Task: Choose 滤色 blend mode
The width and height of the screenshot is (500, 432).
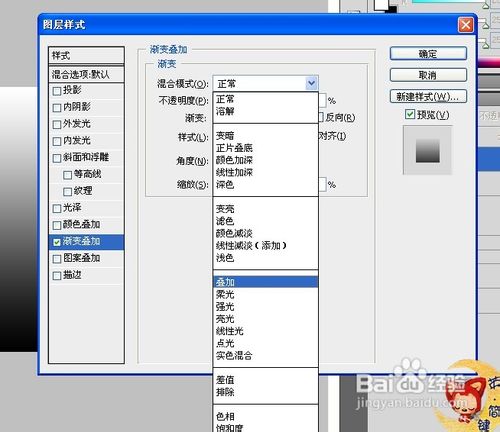Action: coord(266,221)
